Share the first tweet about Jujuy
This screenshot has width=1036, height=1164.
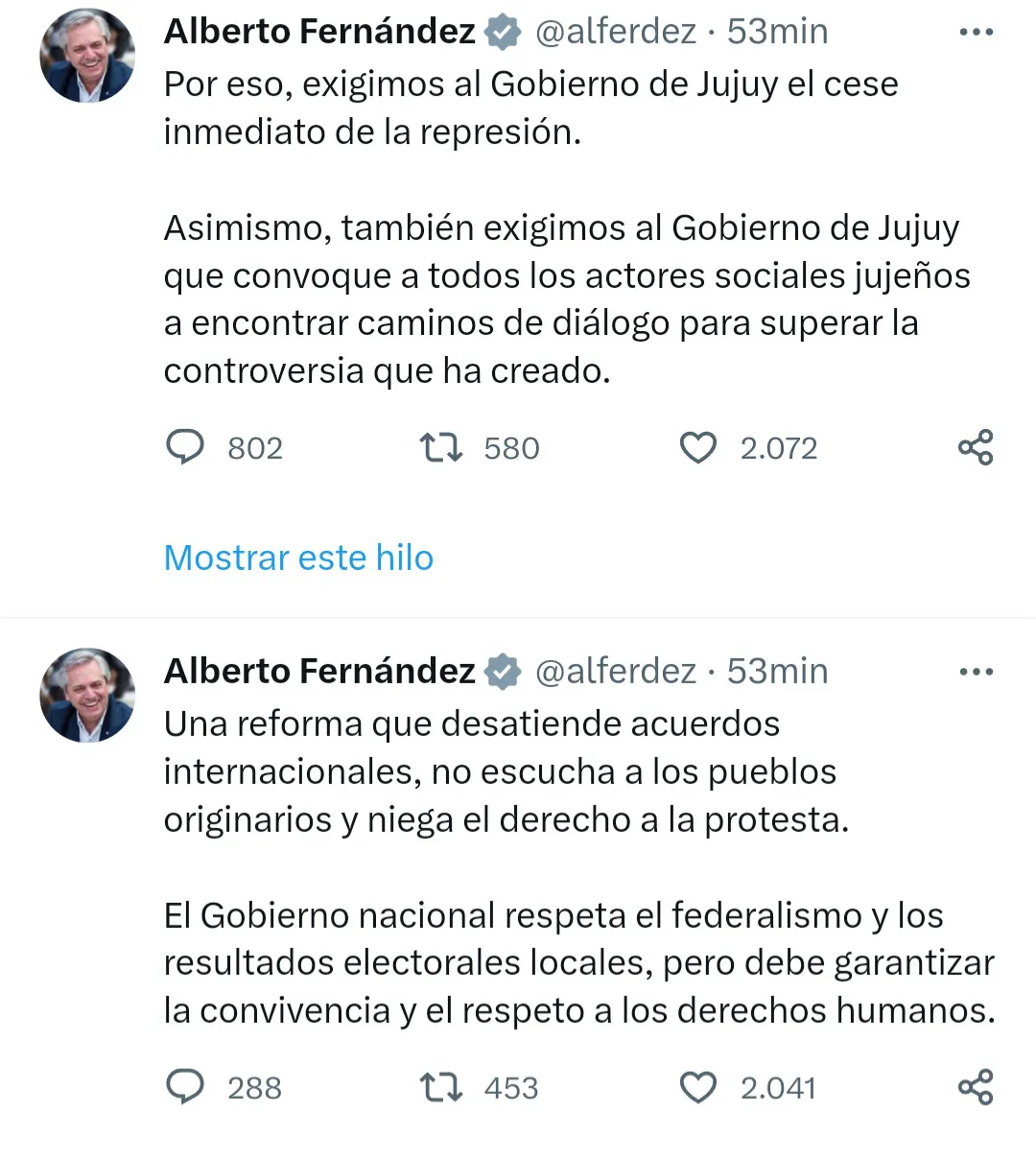tap(976, 447)
